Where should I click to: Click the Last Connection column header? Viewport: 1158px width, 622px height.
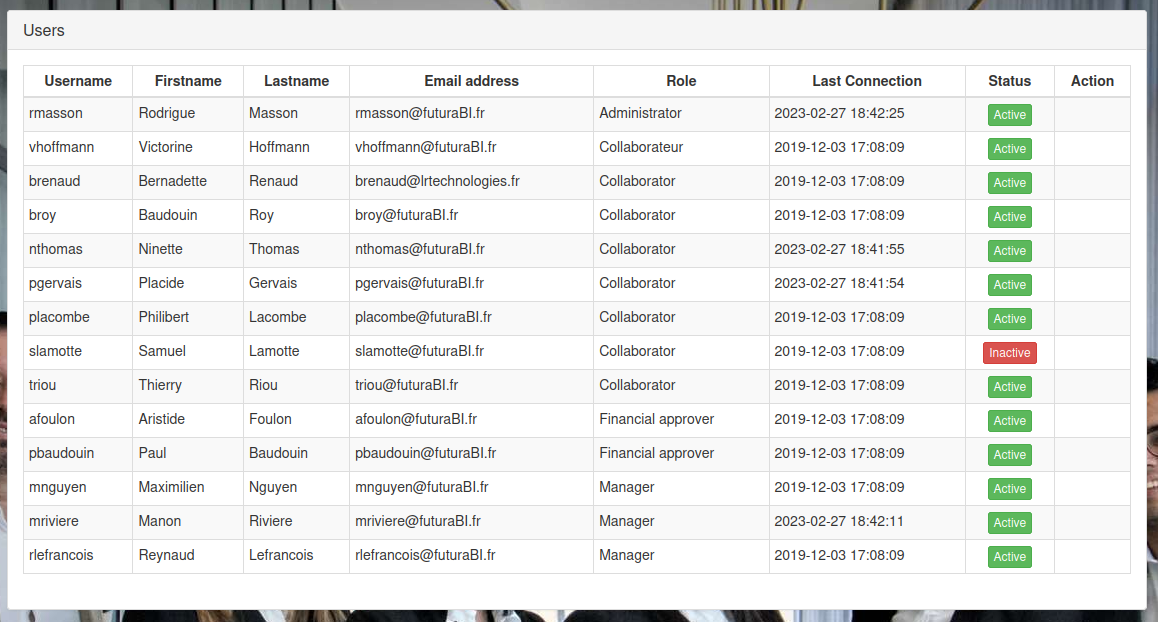[x=866, y=81]
